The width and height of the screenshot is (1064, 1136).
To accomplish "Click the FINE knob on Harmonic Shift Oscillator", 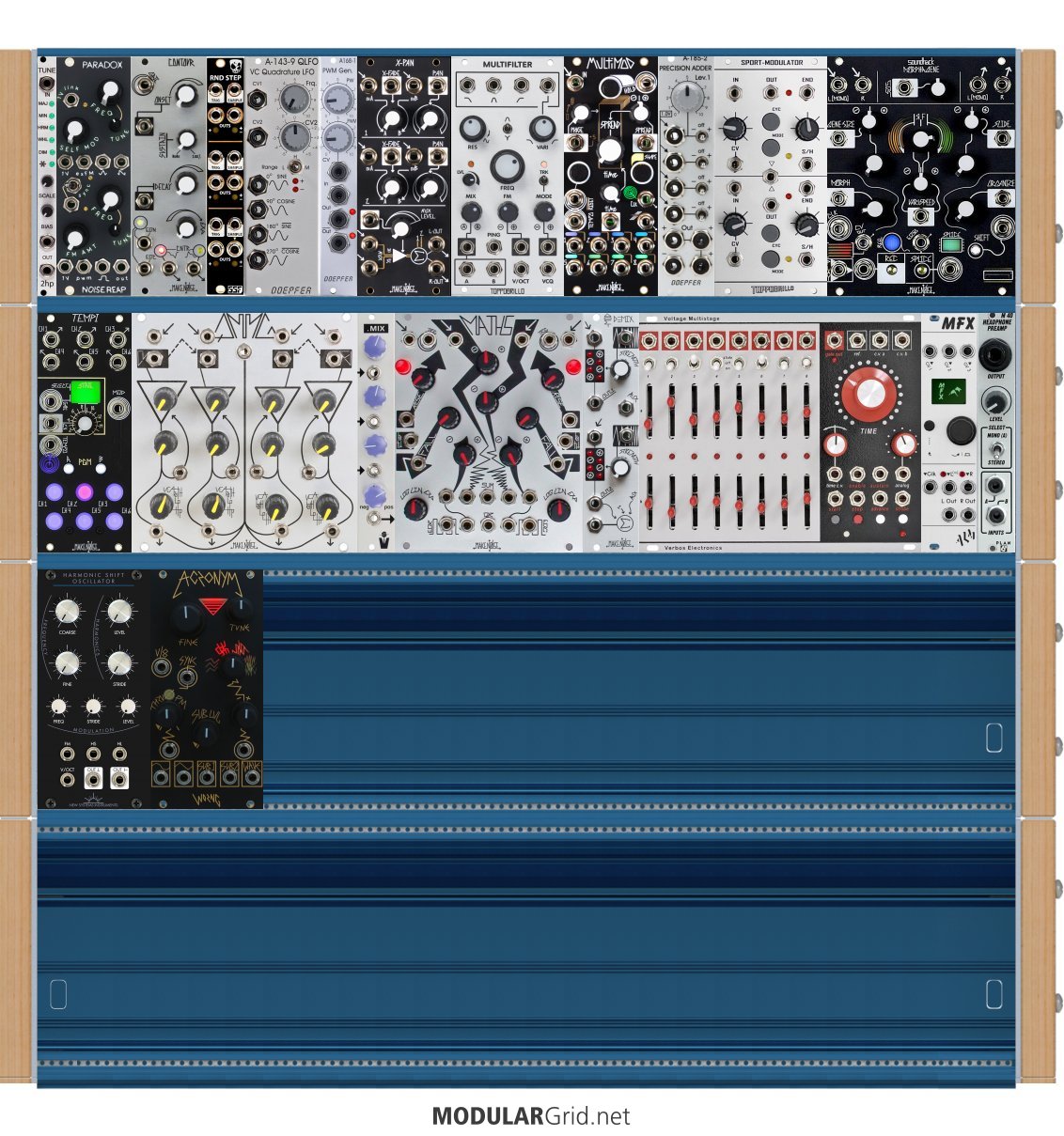I will [67, 663].
